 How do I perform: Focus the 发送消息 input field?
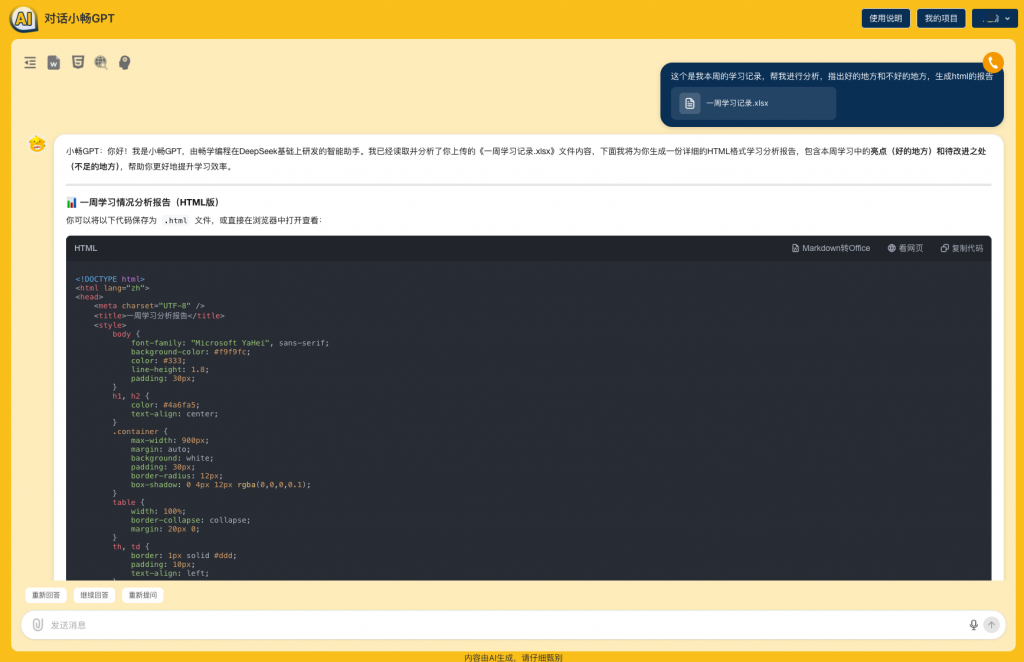pyautogui.click(x=500, y=625)
